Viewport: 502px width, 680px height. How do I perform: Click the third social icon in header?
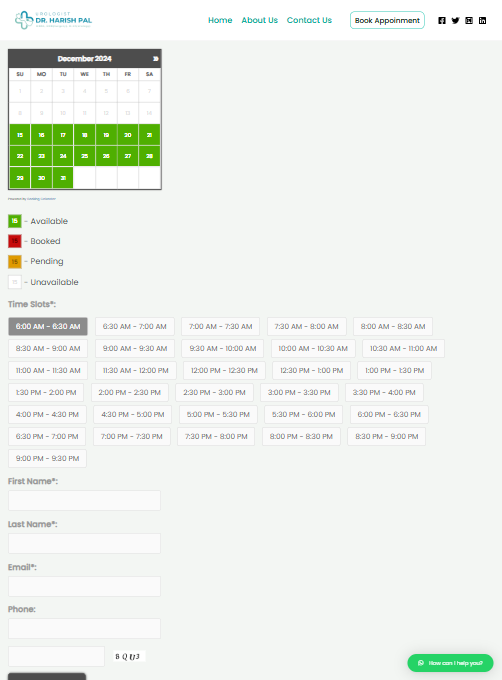click(x=469, y=20)
